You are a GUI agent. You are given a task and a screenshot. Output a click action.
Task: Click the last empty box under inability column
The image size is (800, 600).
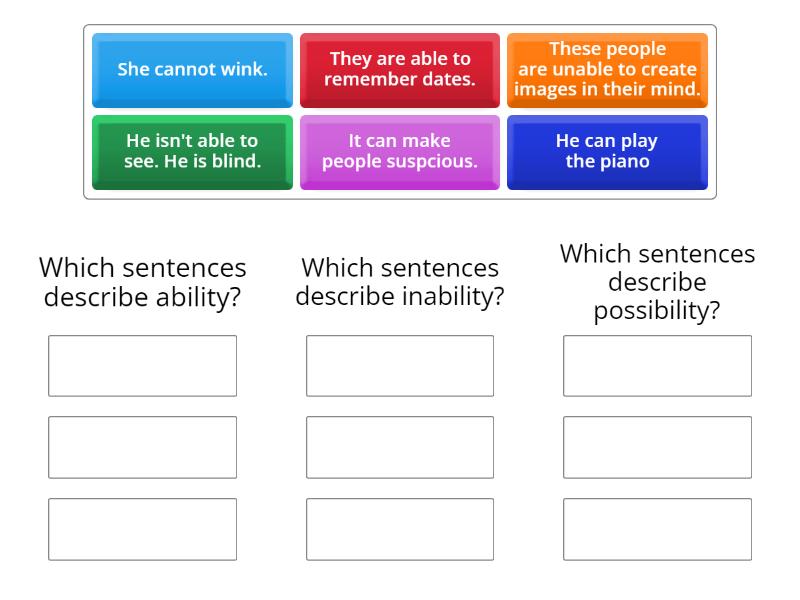pos(400,527)
